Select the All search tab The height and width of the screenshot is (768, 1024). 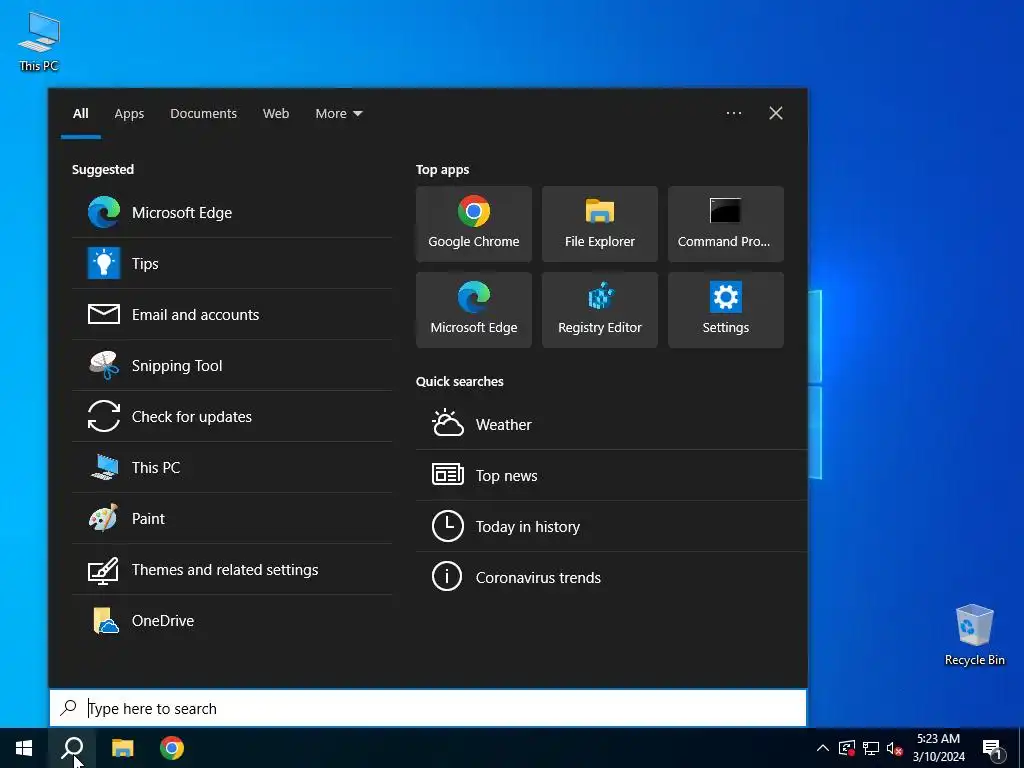tap(81, 113)
